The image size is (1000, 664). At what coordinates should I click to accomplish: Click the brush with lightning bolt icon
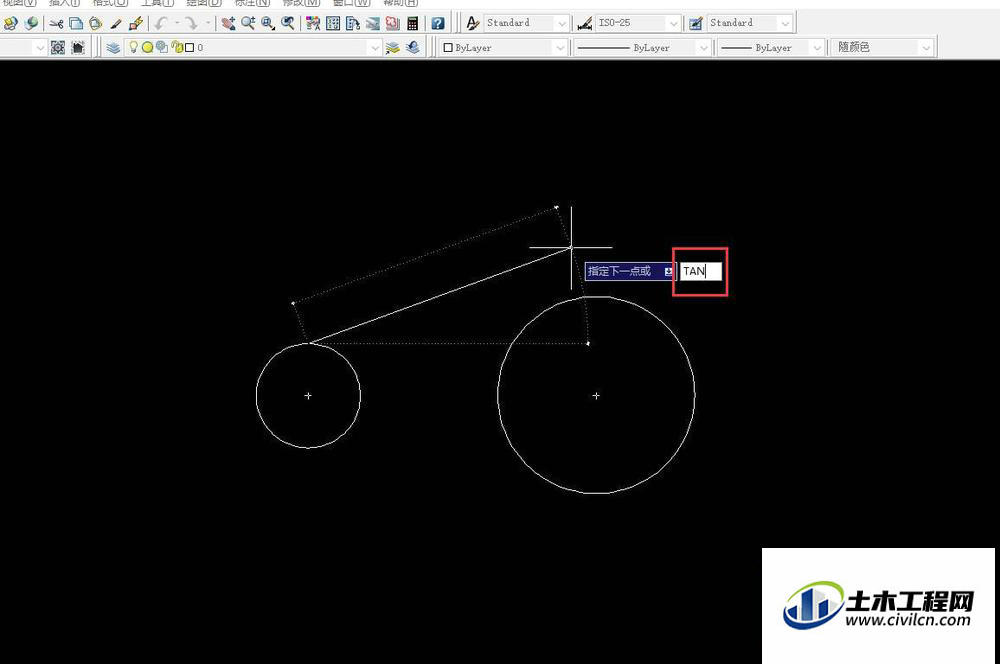click(136, 24)
